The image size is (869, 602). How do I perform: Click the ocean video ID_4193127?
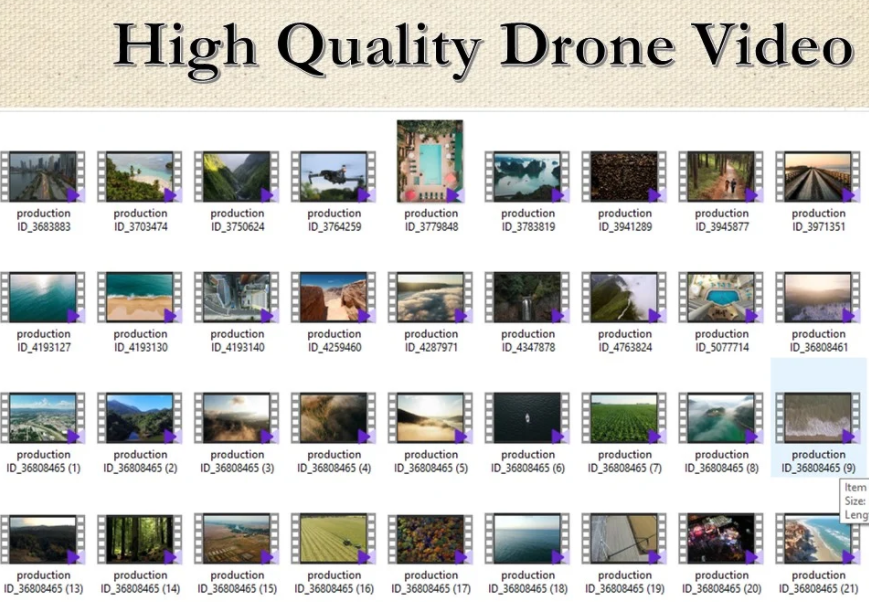coord(42,300)
